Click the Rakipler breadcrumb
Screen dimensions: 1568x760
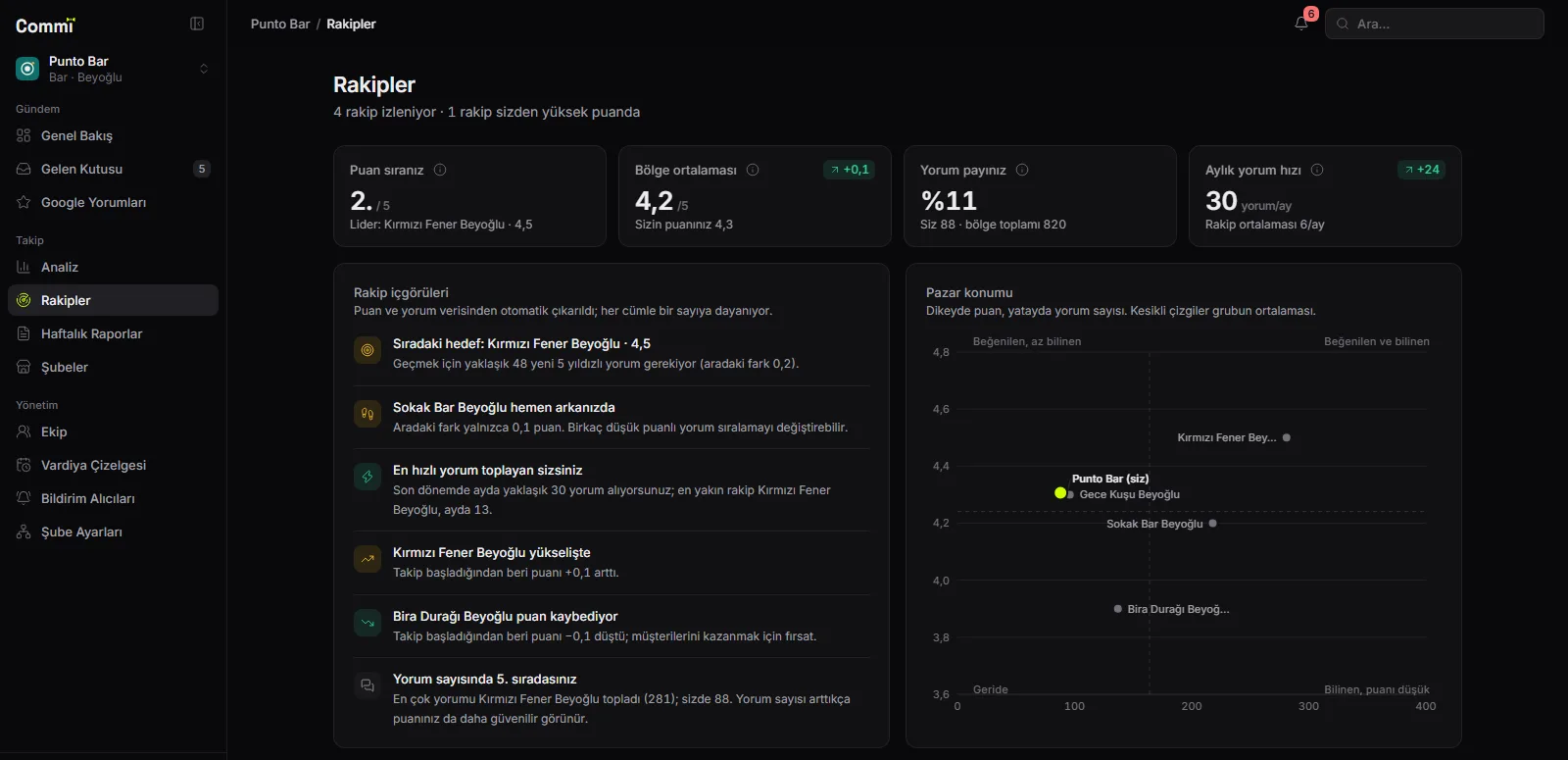pyautogui.click(x=351, y=24)
